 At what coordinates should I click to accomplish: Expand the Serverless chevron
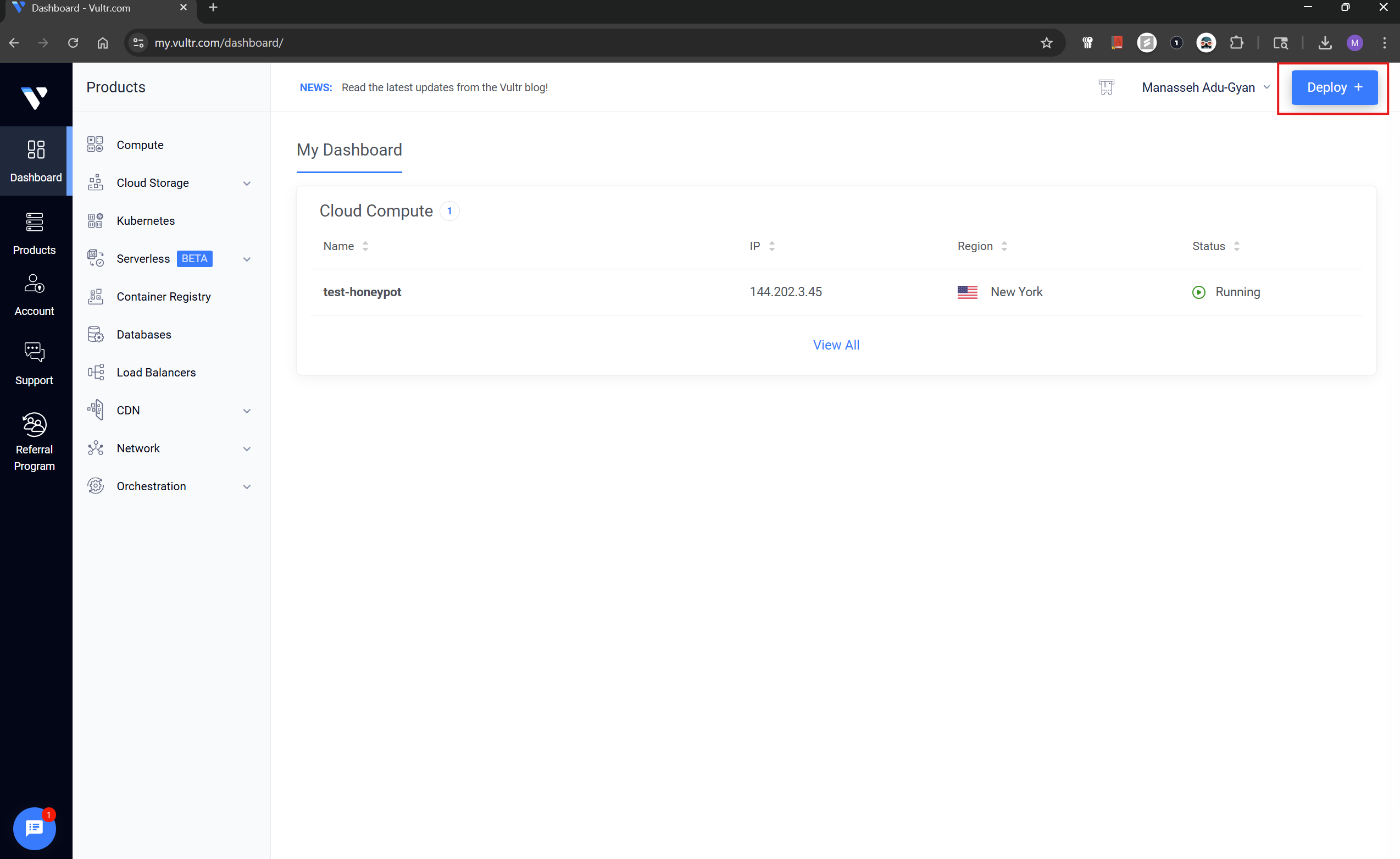click(x=247, y=259)
